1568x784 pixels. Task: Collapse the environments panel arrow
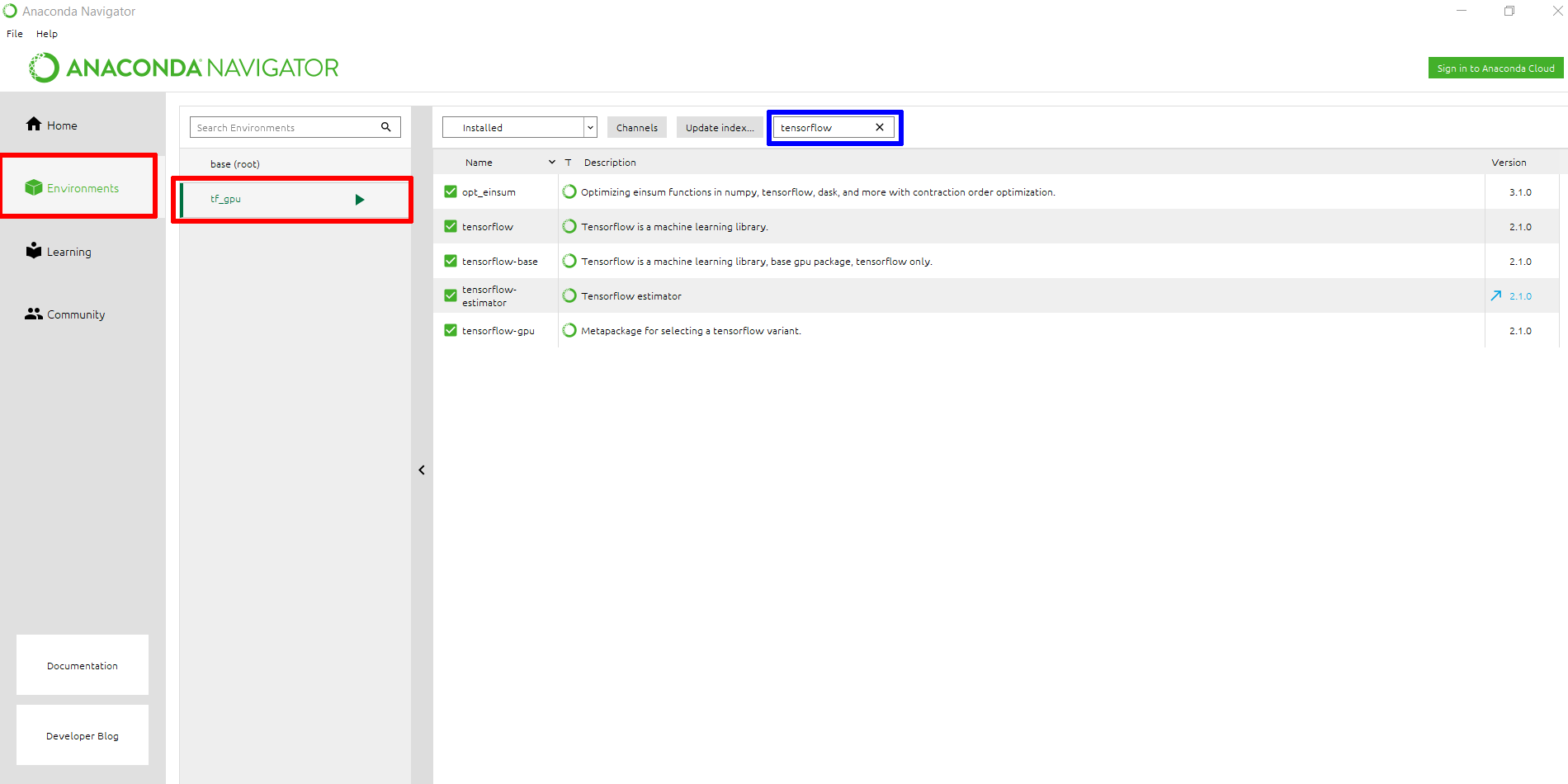(422, 470)
